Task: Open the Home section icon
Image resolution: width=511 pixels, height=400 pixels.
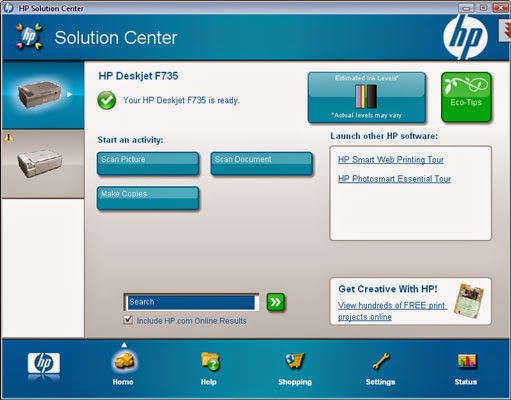Action: point(123,361)
